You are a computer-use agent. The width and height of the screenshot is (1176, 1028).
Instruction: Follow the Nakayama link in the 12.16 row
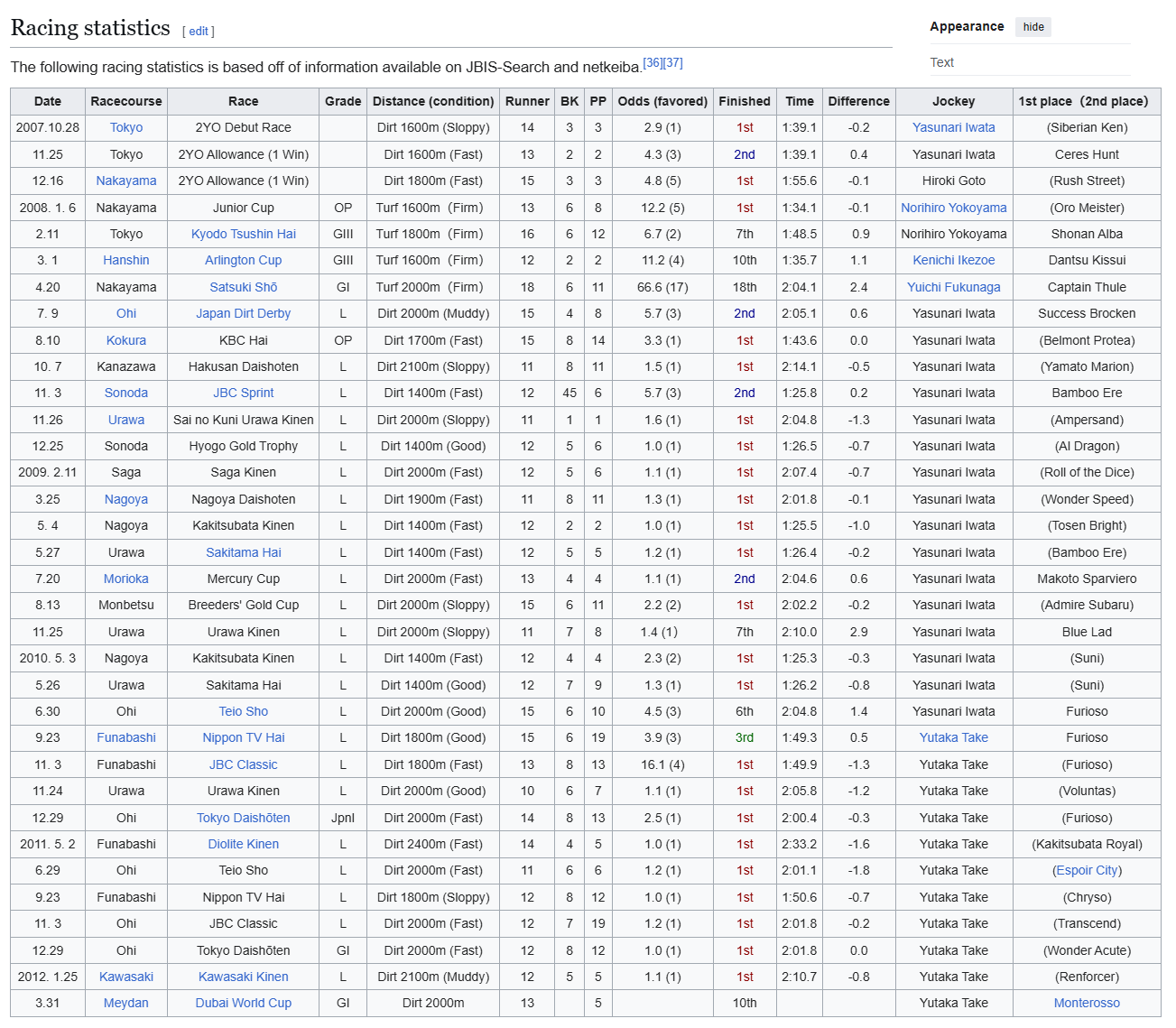(x=126, y=181)
